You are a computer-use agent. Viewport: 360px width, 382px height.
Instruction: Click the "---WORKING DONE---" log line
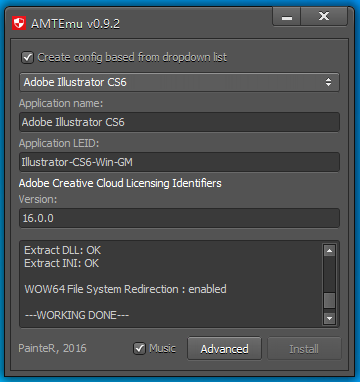77,315
